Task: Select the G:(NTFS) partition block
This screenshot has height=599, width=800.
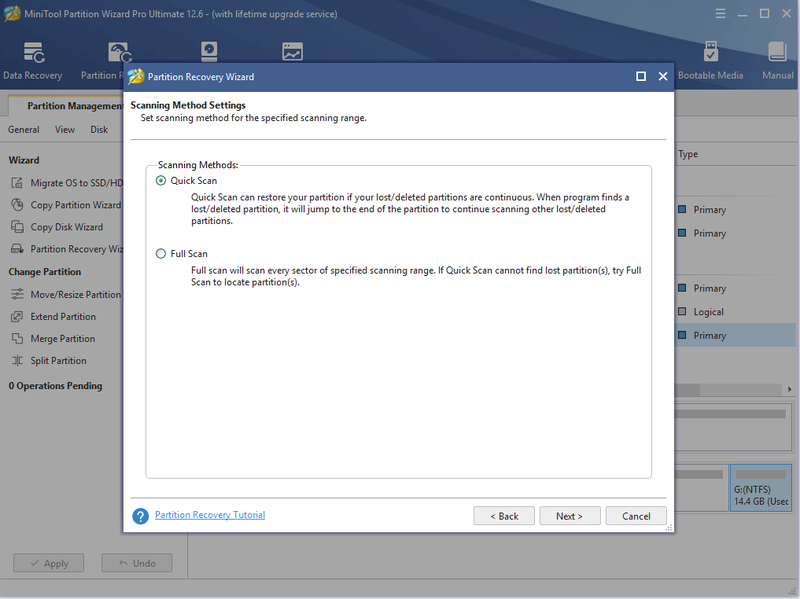Action: 761,487
